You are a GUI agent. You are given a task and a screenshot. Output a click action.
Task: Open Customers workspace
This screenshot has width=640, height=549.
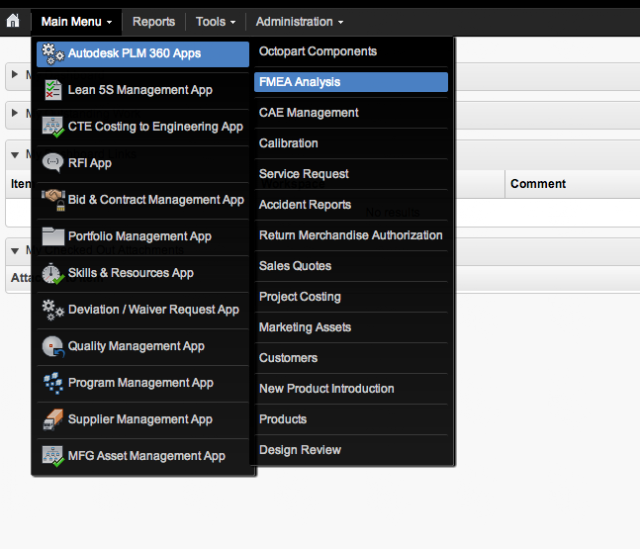point(351,358)
